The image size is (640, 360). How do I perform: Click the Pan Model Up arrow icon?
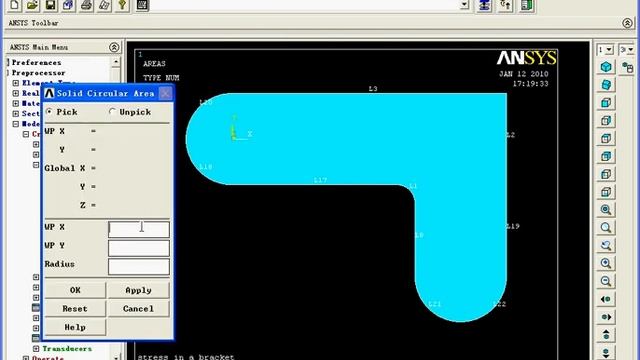point(606,335)
